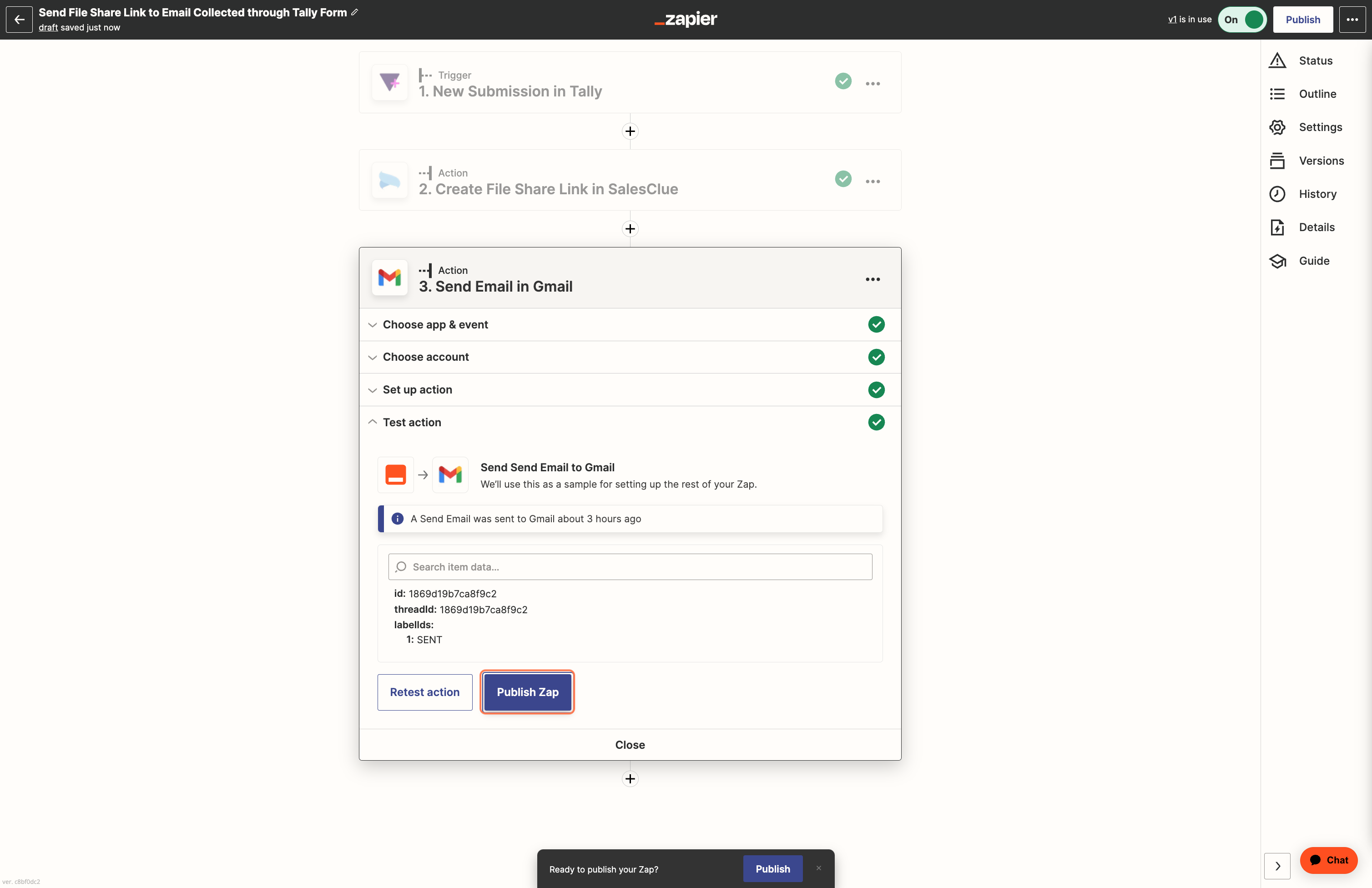Click Test action green checkmark

876,422
